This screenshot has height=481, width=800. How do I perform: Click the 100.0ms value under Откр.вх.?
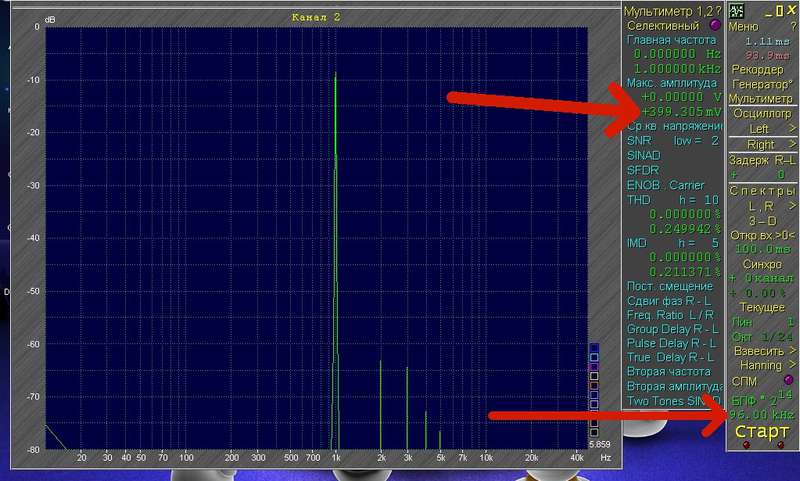coord(762,249)
